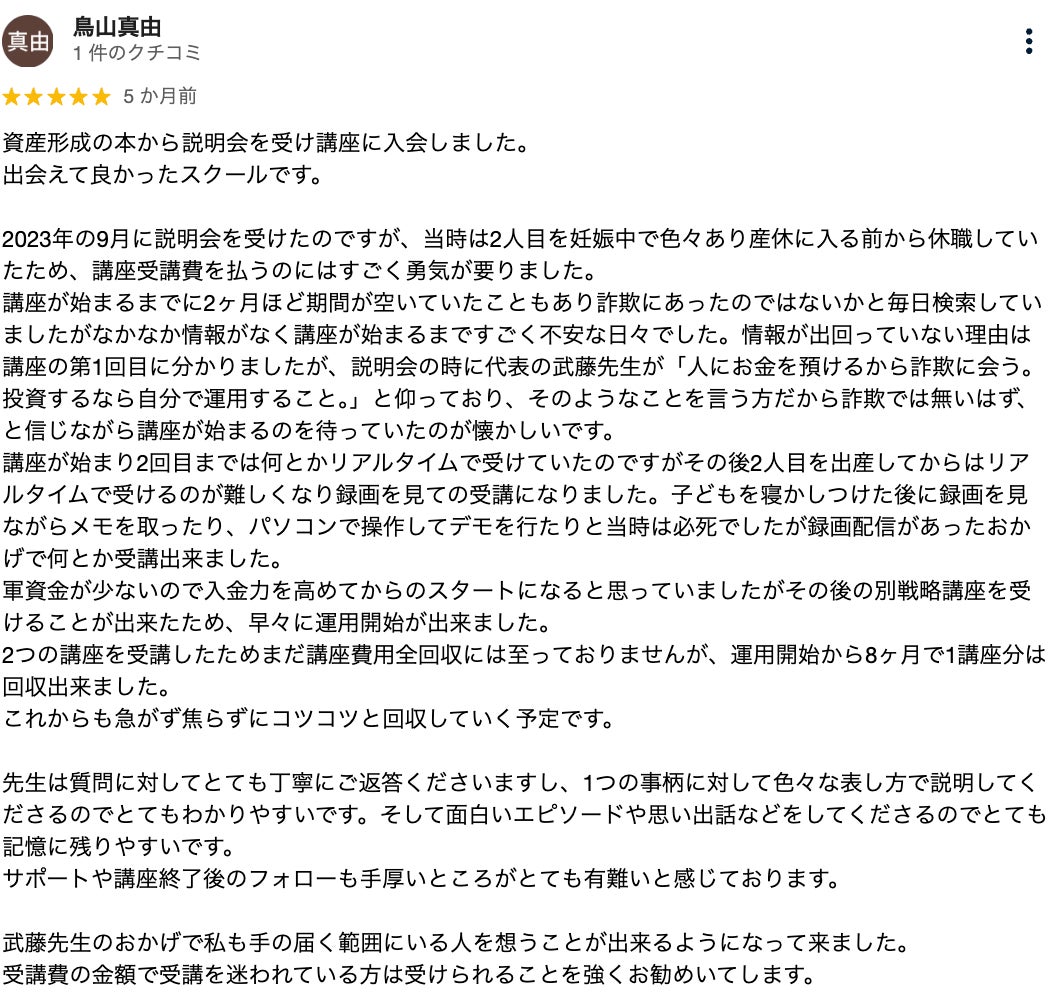The width and height of the screenshot is (1054, 1008).
Task: Click the line 出会えて良かったスクールです
Action: [x=163, y=175]
